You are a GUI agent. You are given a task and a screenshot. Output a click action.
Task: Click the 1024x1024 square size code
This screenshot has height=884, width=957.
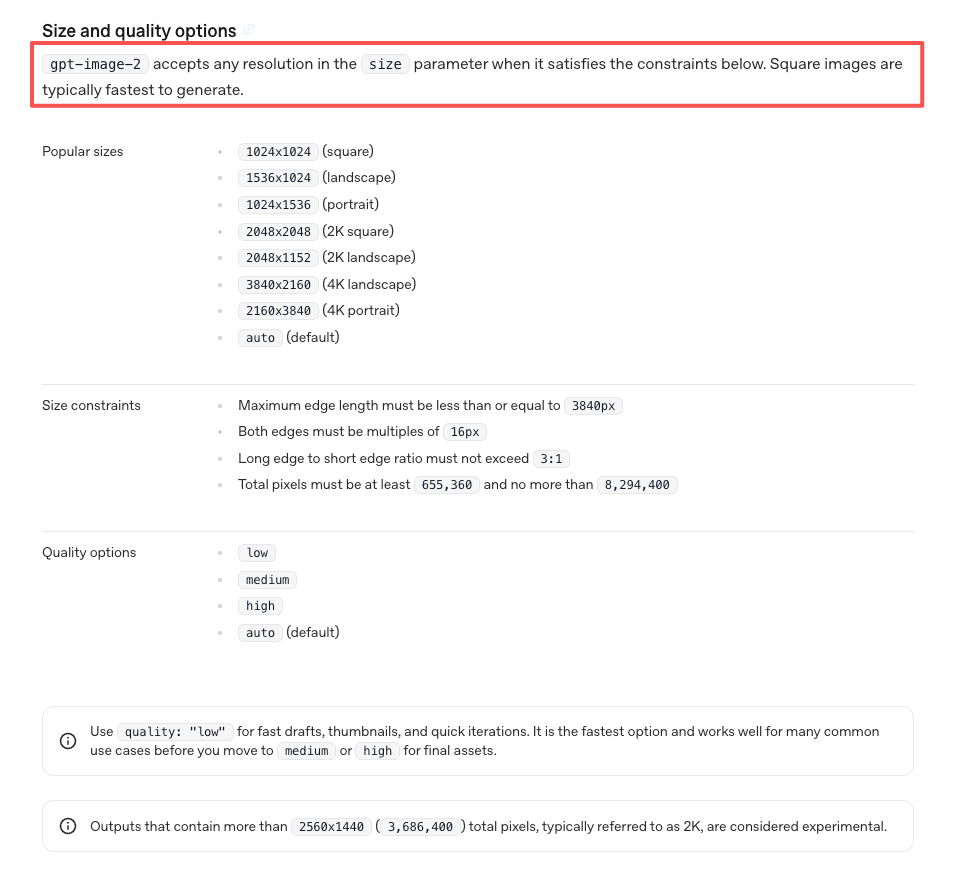[x=278, y=151]
